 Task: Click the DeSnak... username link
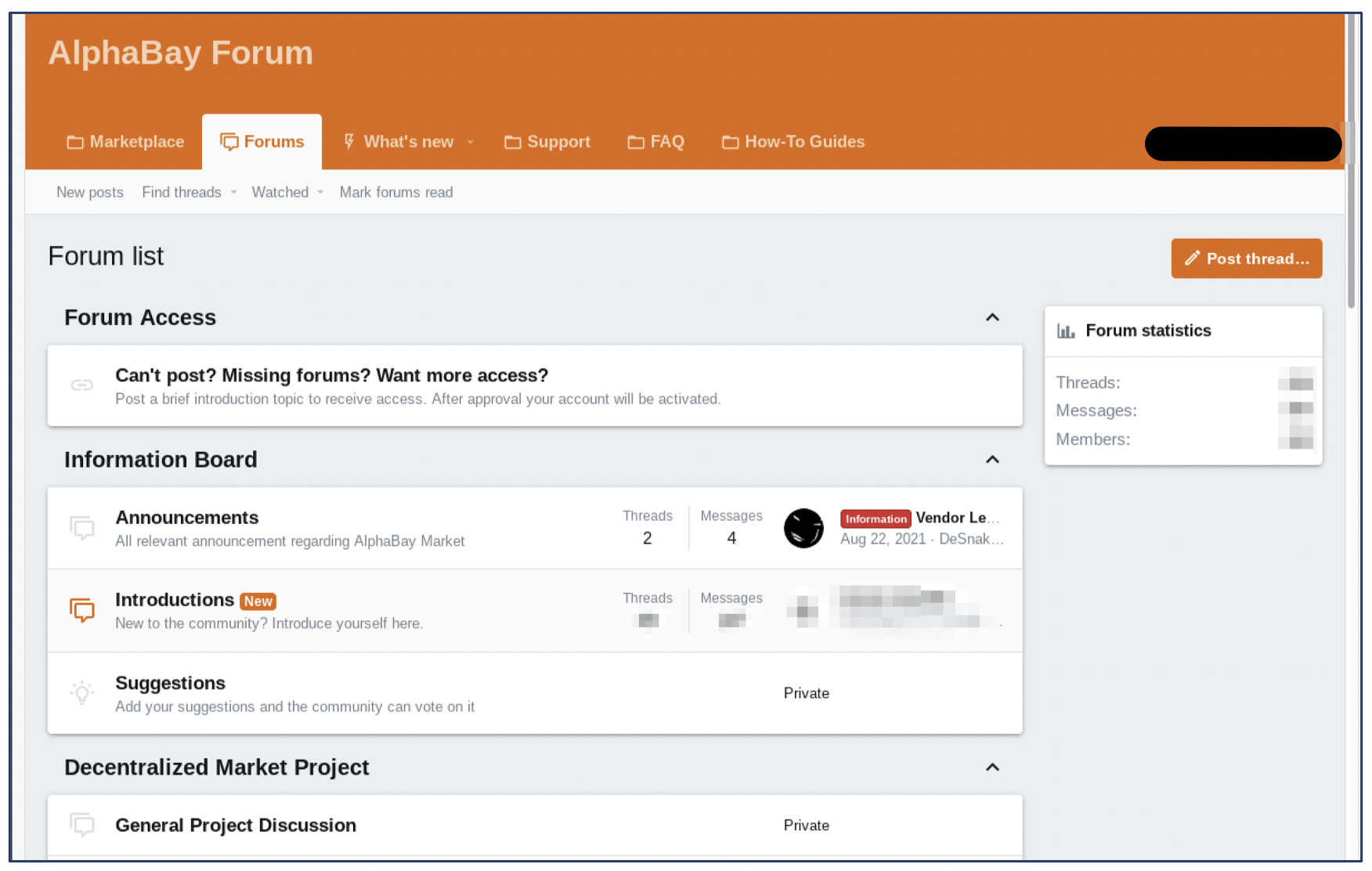pos(971,539)
